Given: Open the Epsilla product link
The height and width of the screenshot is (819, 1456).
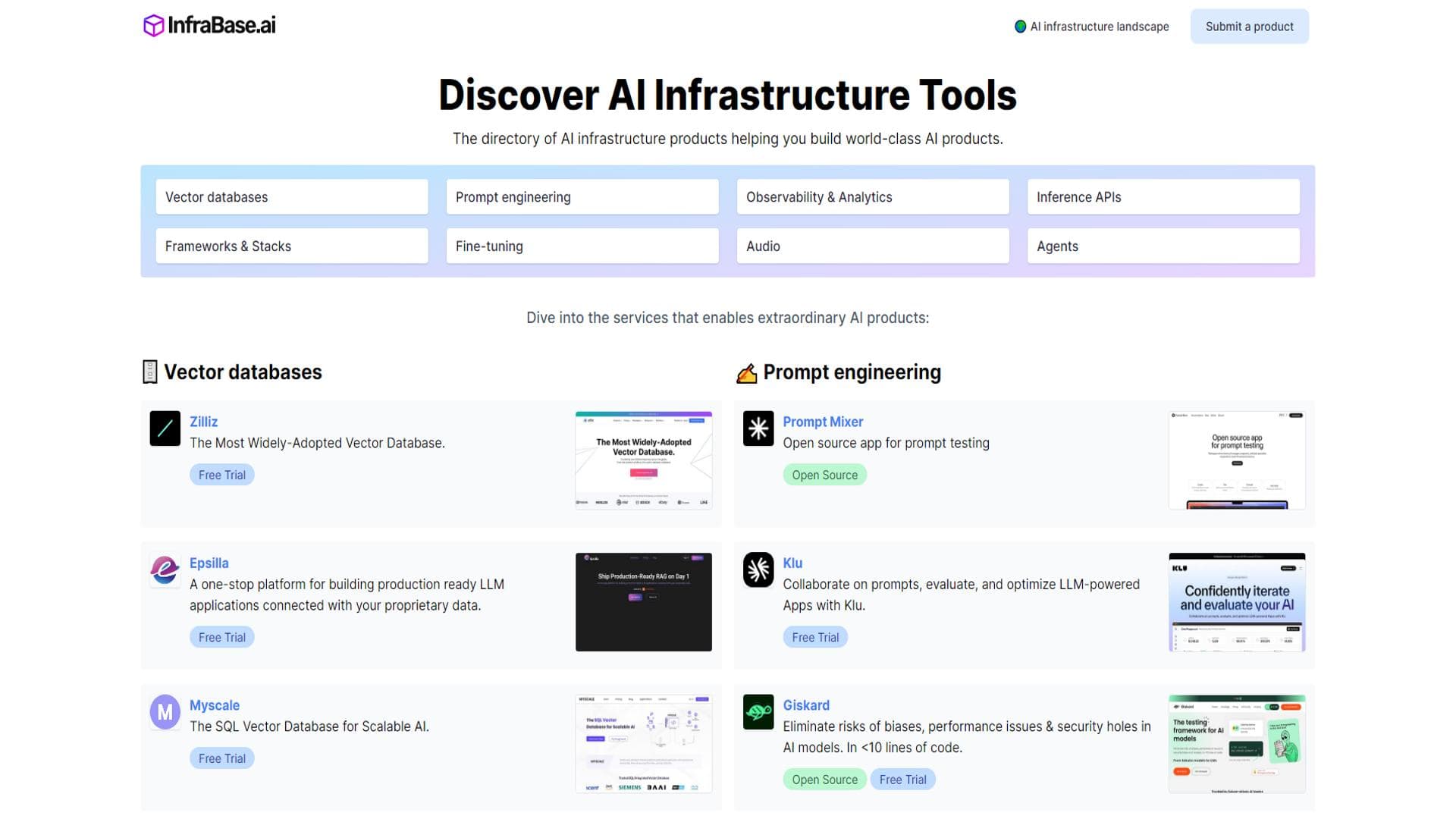Looking at the screenshot, I should coord(209,563).
